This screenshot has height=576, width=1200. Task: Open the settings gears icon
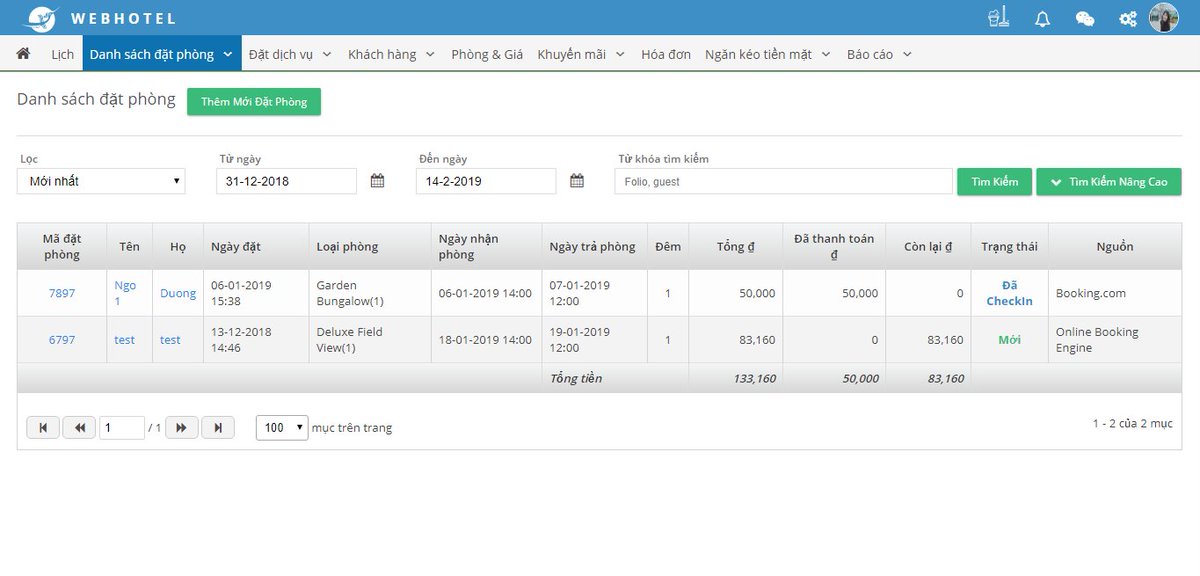1128,18
